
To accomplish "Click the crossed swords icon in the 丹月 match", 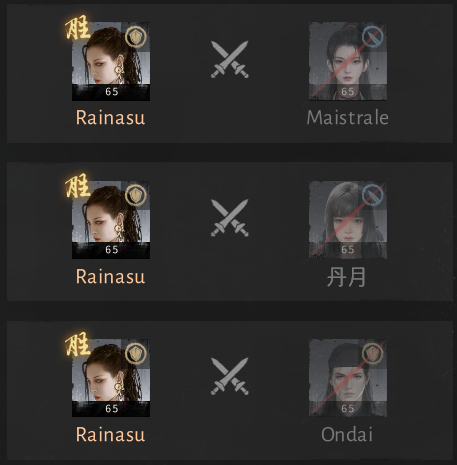I will [x=230, y=218].
